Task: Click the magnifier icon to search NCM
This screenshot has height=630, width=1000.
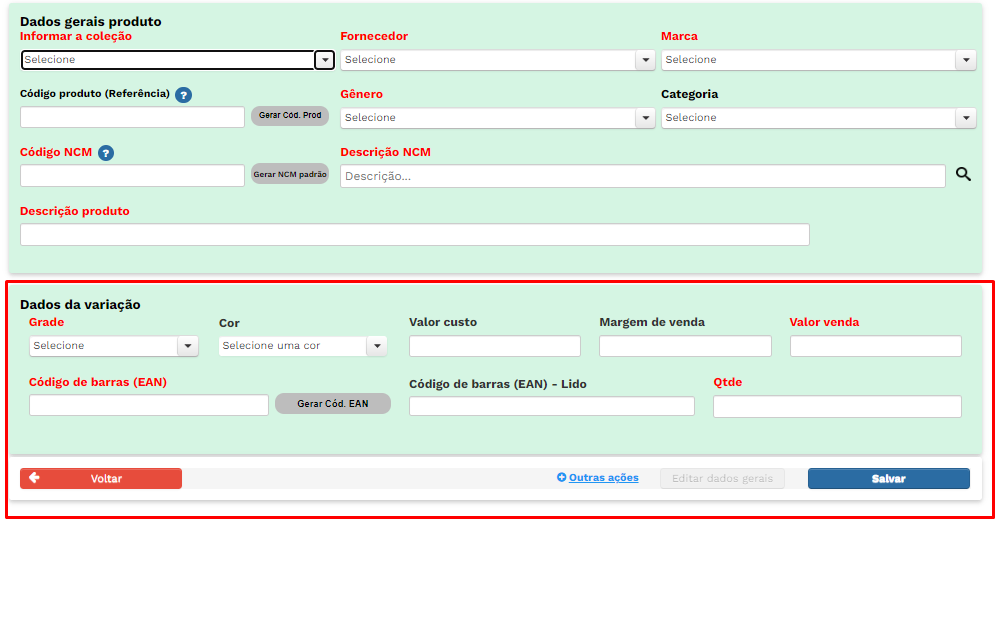Action: (x=963, y=174)
